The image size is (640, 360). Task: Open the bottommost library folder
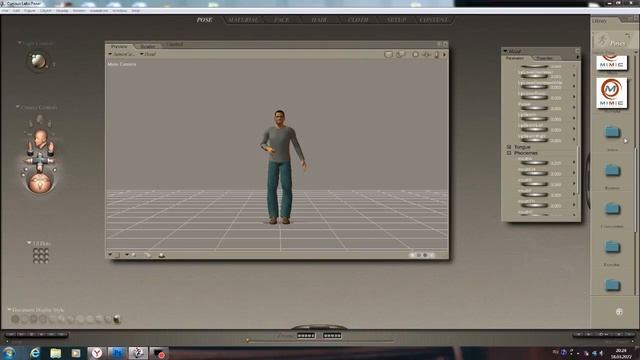click(612, 284)
